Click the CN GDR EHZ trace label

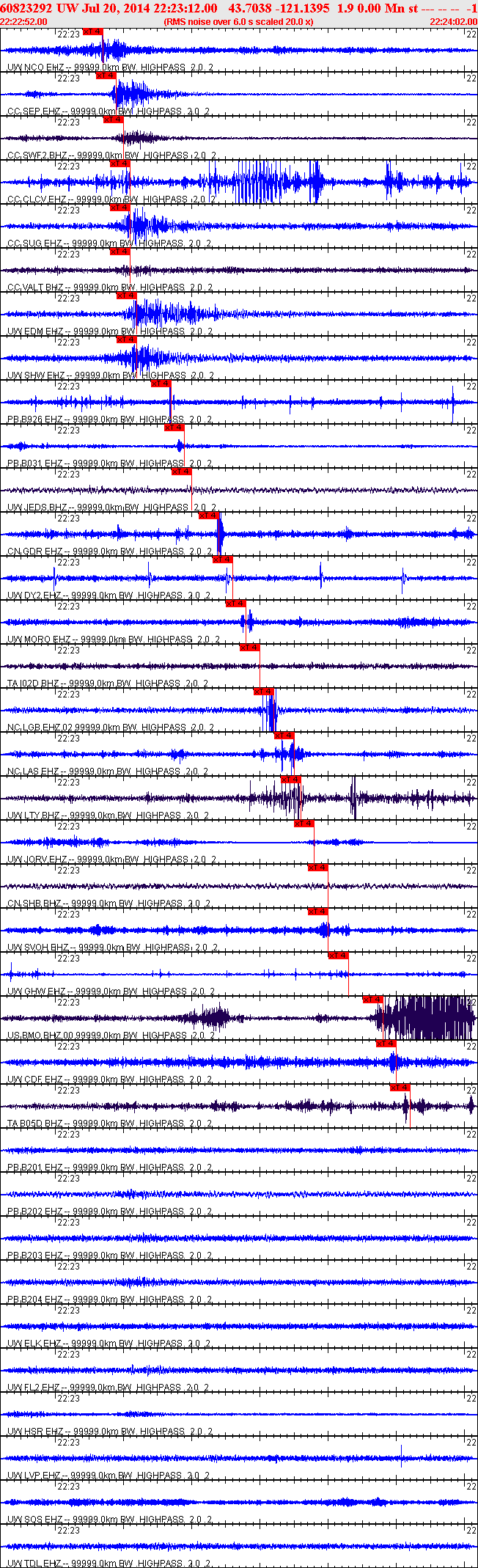pos(110,552)
